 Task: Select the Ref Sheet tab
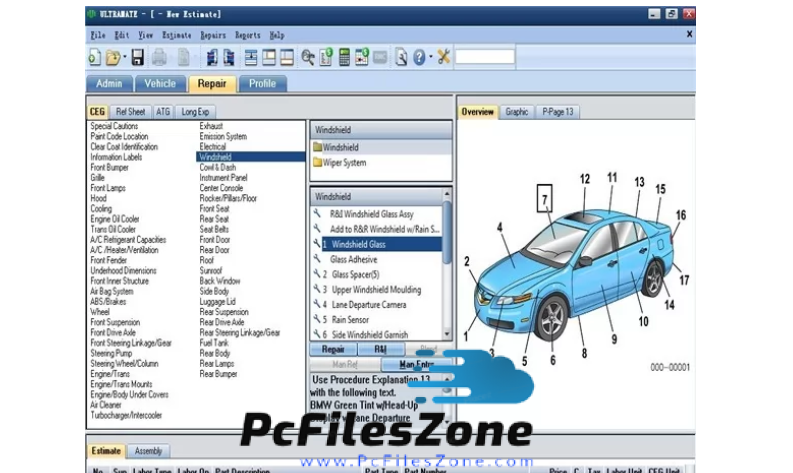130,112
